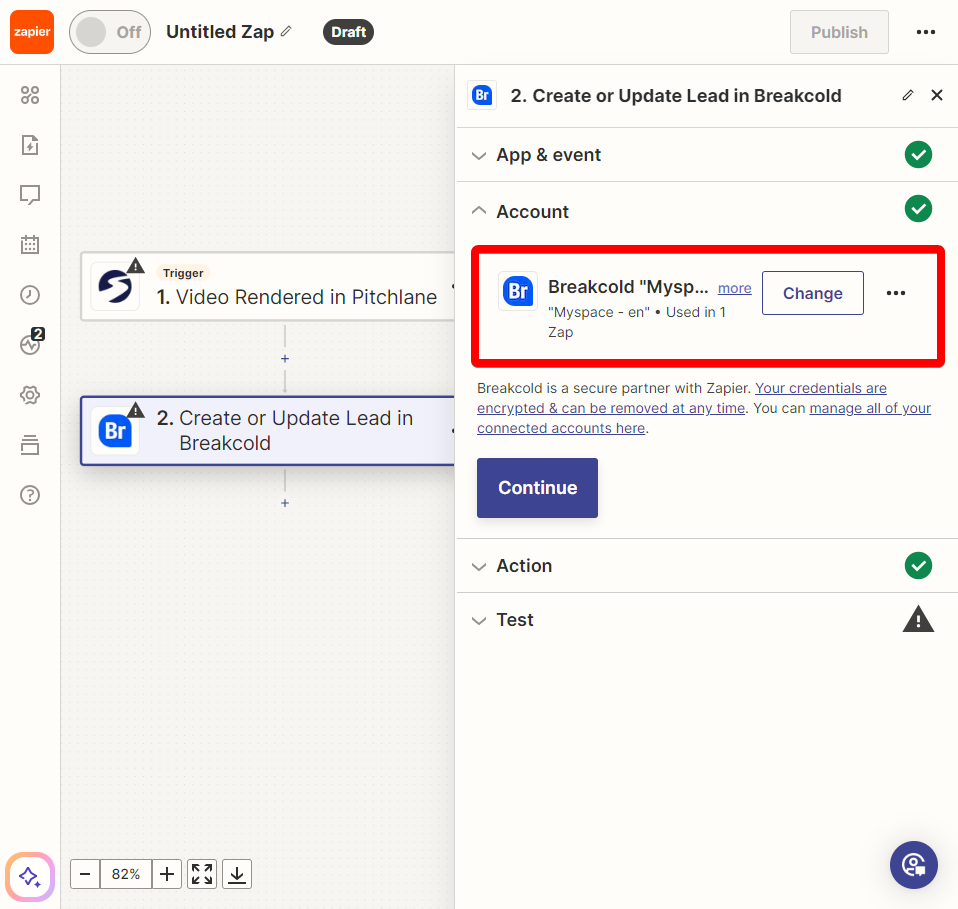Click the Change account button
958x909 pixels.
point(813,293)
